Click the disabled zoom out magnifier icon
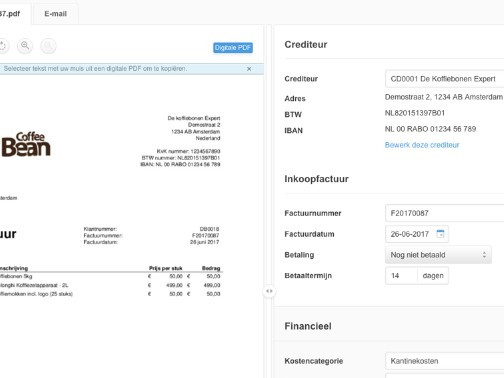Image resolution: width=504 pixels, height=378 pixels. pyautogui.click(x=48, y=46)
